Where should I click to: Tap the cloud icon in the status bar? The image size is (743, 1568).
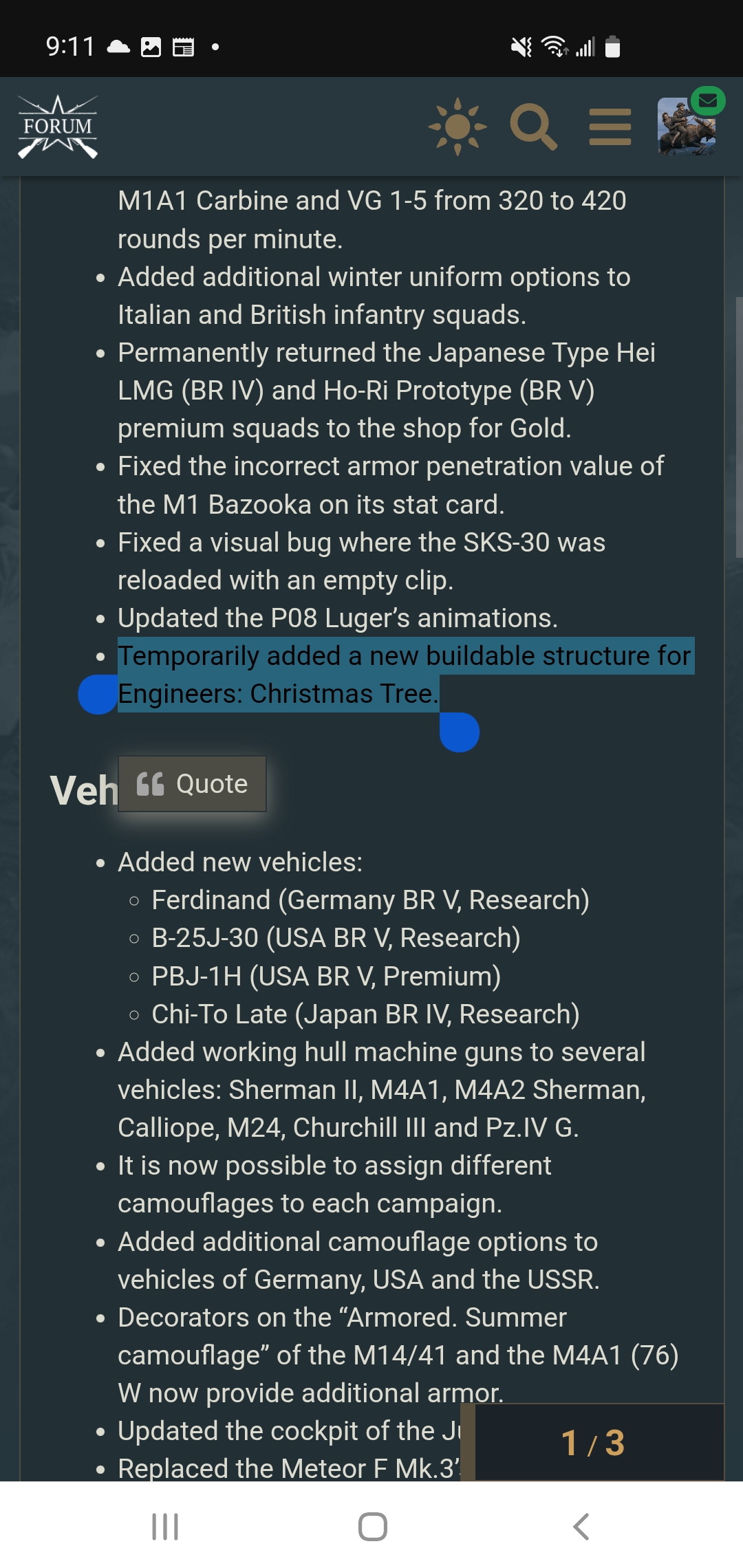118,47
